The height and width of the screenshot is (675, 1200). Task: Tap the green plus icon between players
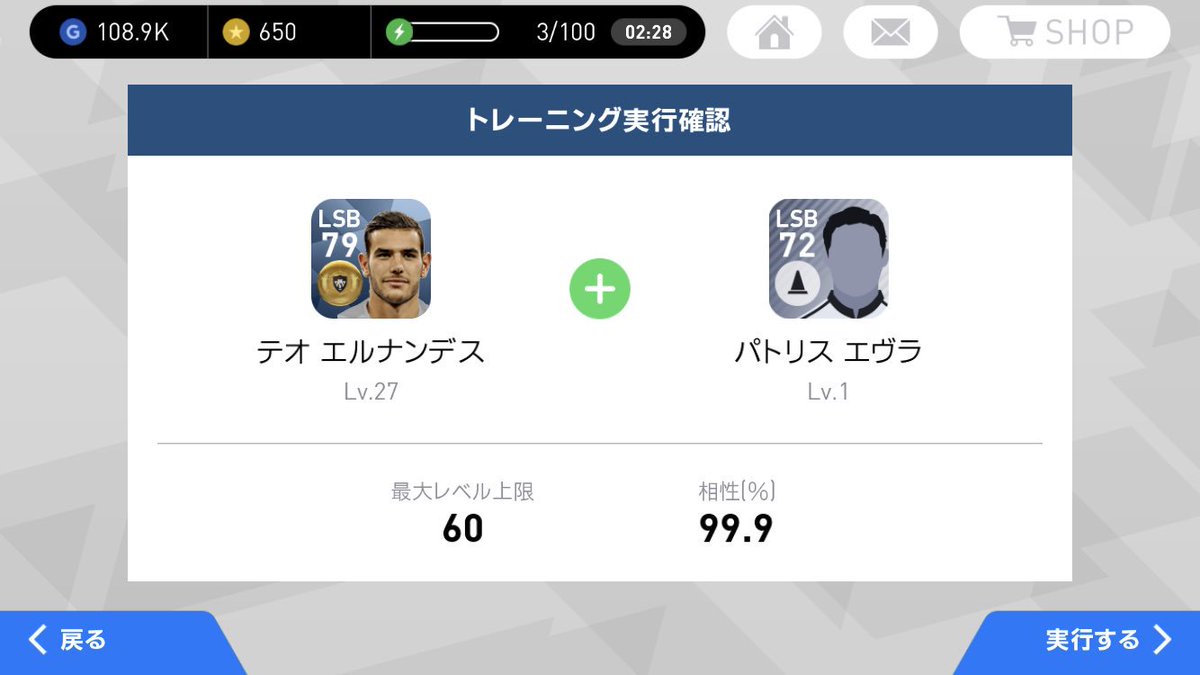pyautogui.click(x=599, y=289)
